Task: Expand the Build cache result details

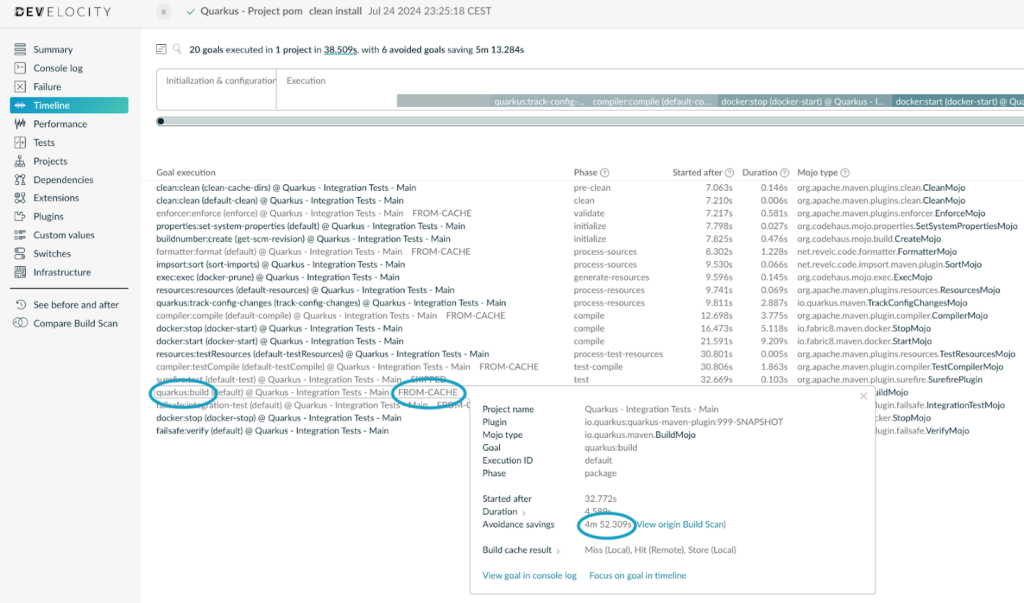Action: pos(558,551)
